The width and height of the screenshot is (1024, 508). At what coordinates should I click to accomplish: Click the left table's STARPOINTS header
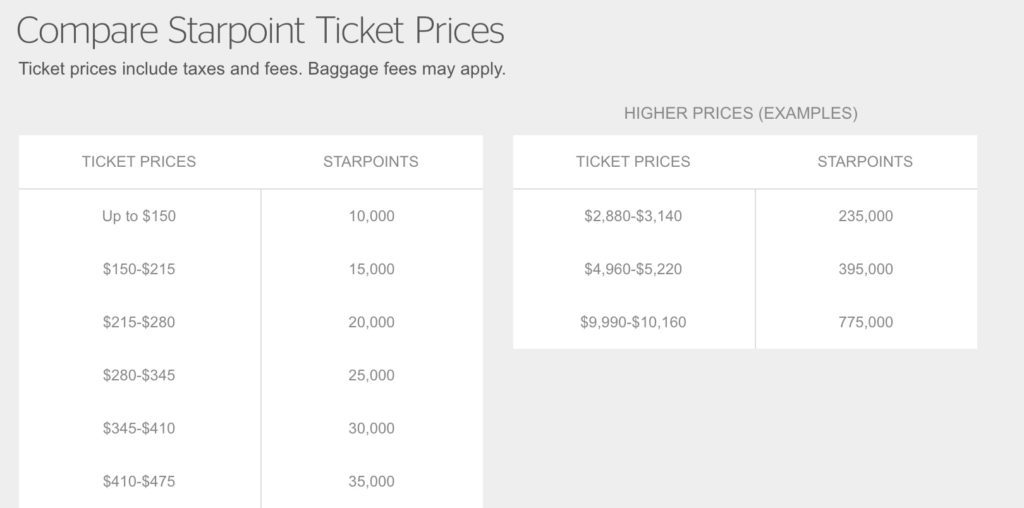pos(371,161)
